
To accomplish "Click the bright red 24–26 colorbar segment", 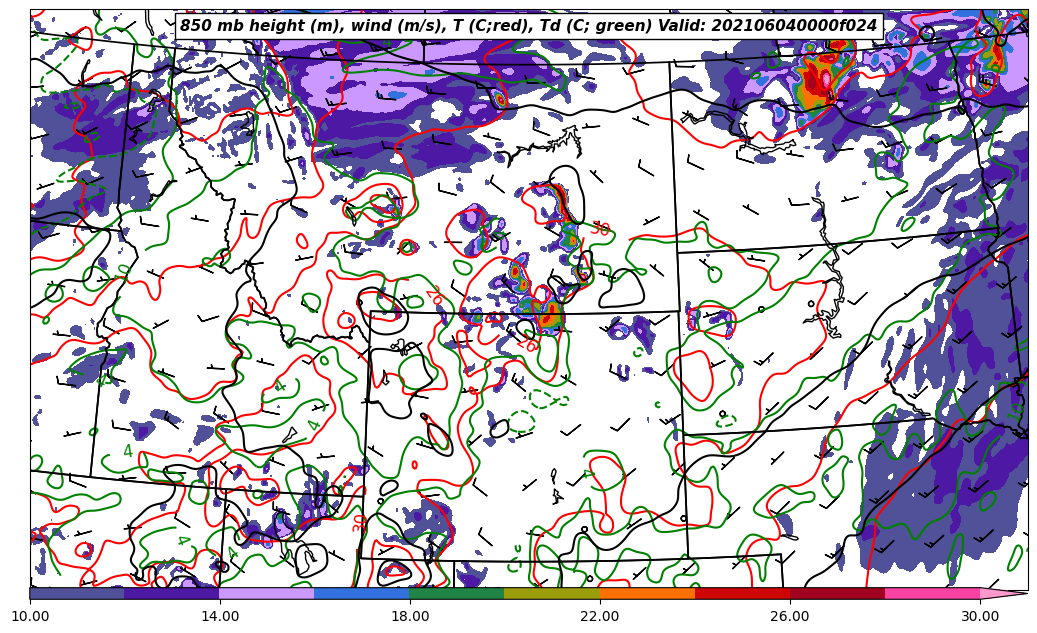I will 743,593.
